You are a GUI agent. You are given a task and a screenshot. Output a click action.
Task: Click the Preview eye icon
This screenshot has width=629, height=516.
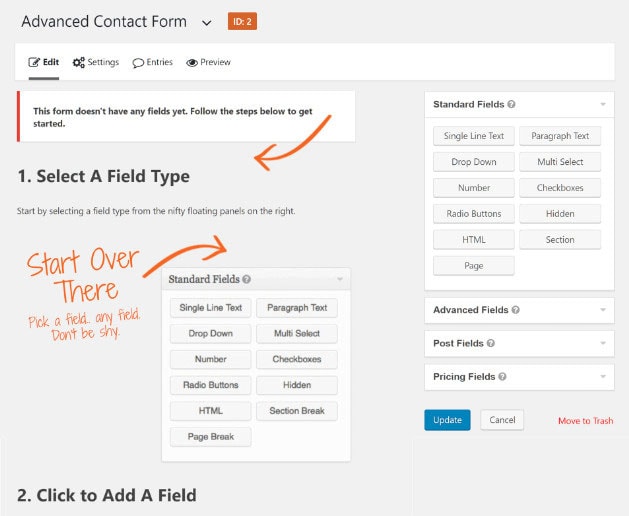192,62
